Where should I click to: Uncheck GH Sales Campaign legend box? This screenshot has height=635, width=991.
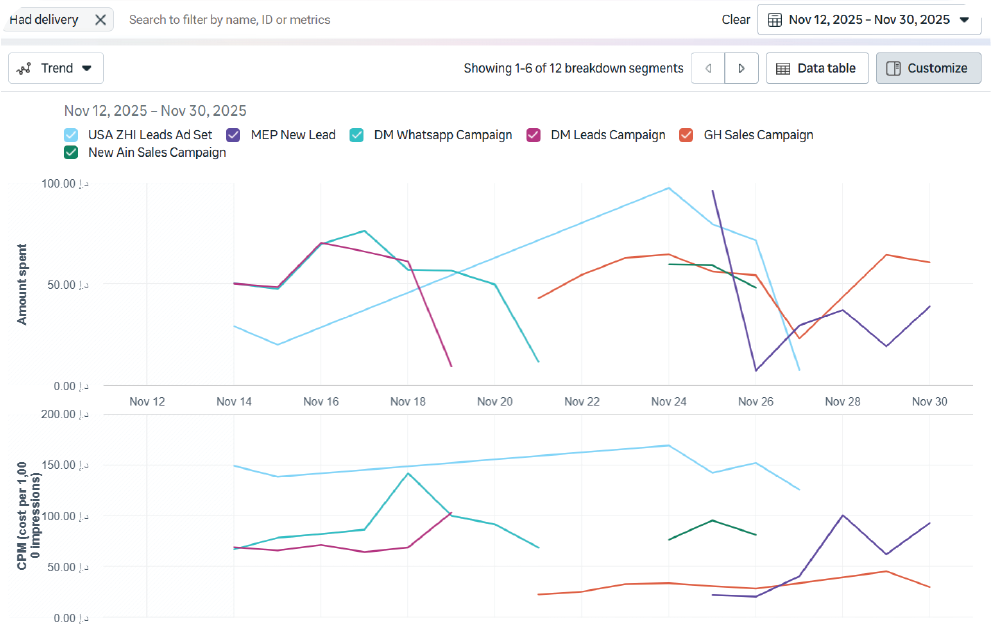(686, 135)
